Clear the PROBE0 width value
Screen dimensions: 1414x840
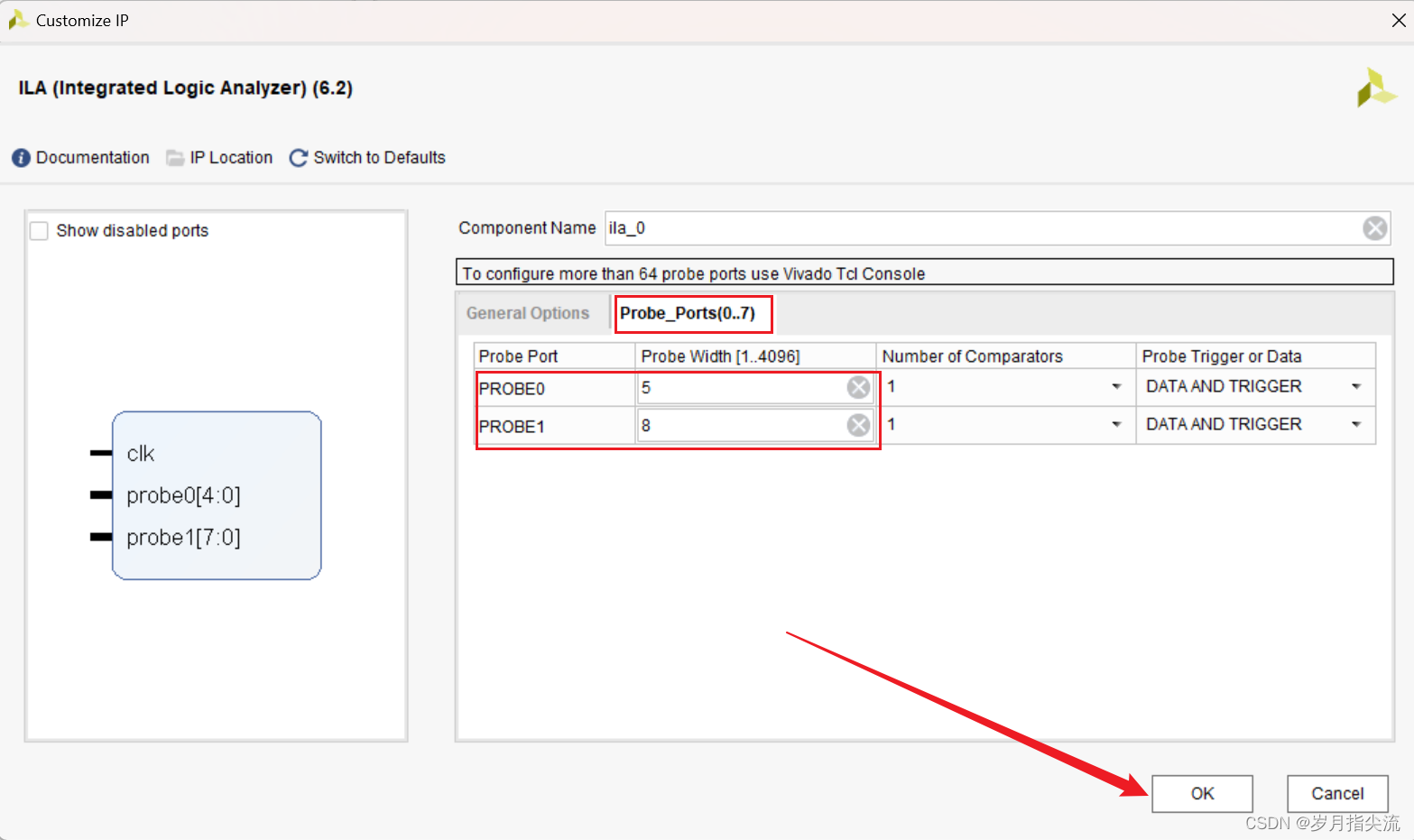tap(858, 388)
